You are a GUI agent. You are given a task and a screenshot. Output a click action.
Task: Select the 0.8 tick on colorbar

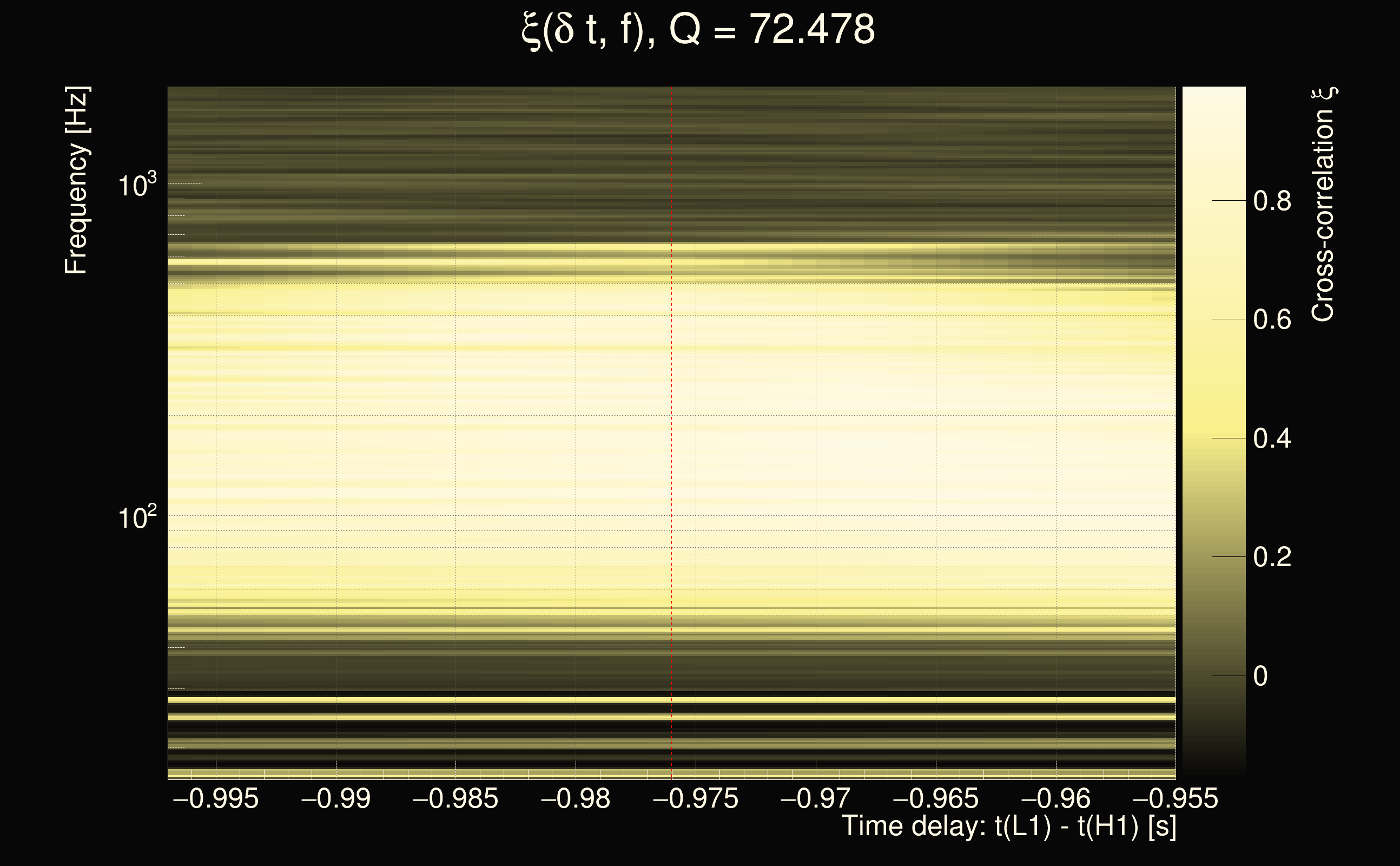tap(1272, 201)
